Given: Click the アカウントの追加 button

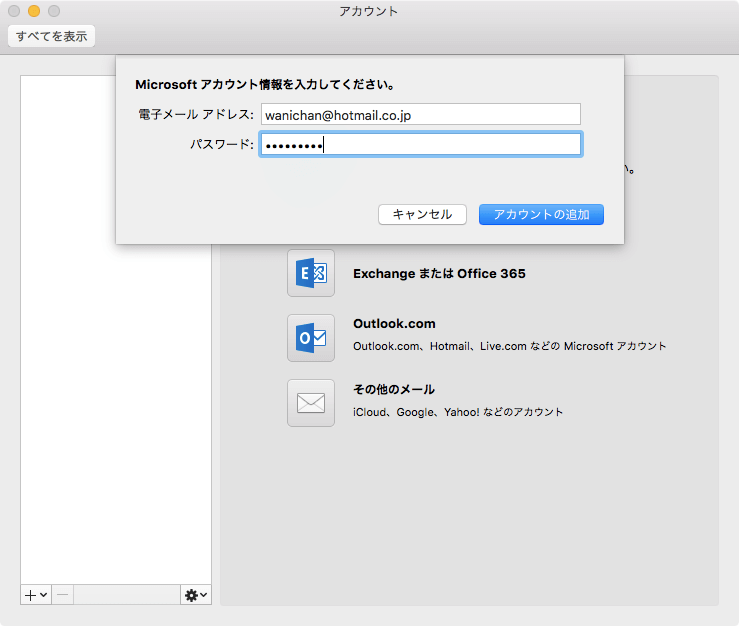Looking at the screenshot, I should [x=541, y=214].
